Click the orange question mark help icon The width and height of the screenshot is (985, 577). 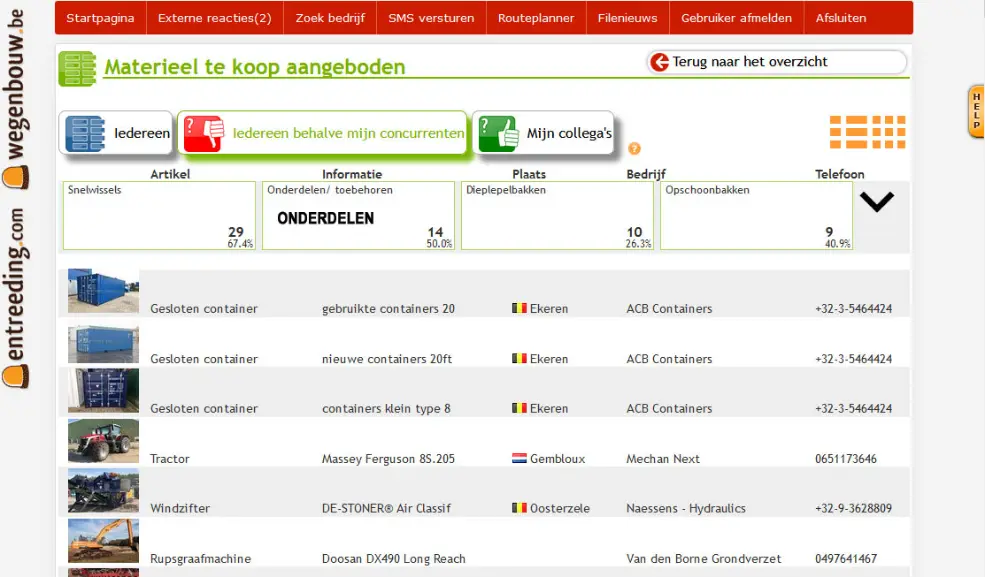tap(634, 149)
